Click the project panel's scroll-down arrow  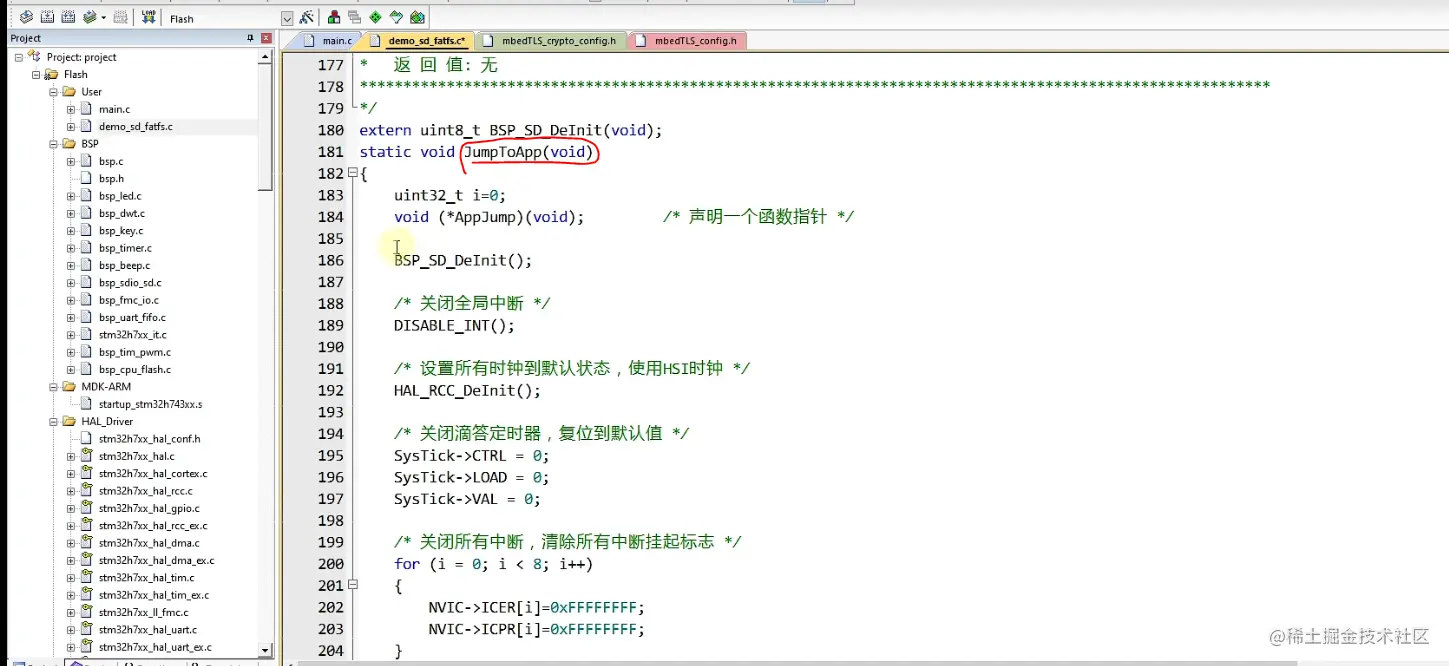pos(265,649)
